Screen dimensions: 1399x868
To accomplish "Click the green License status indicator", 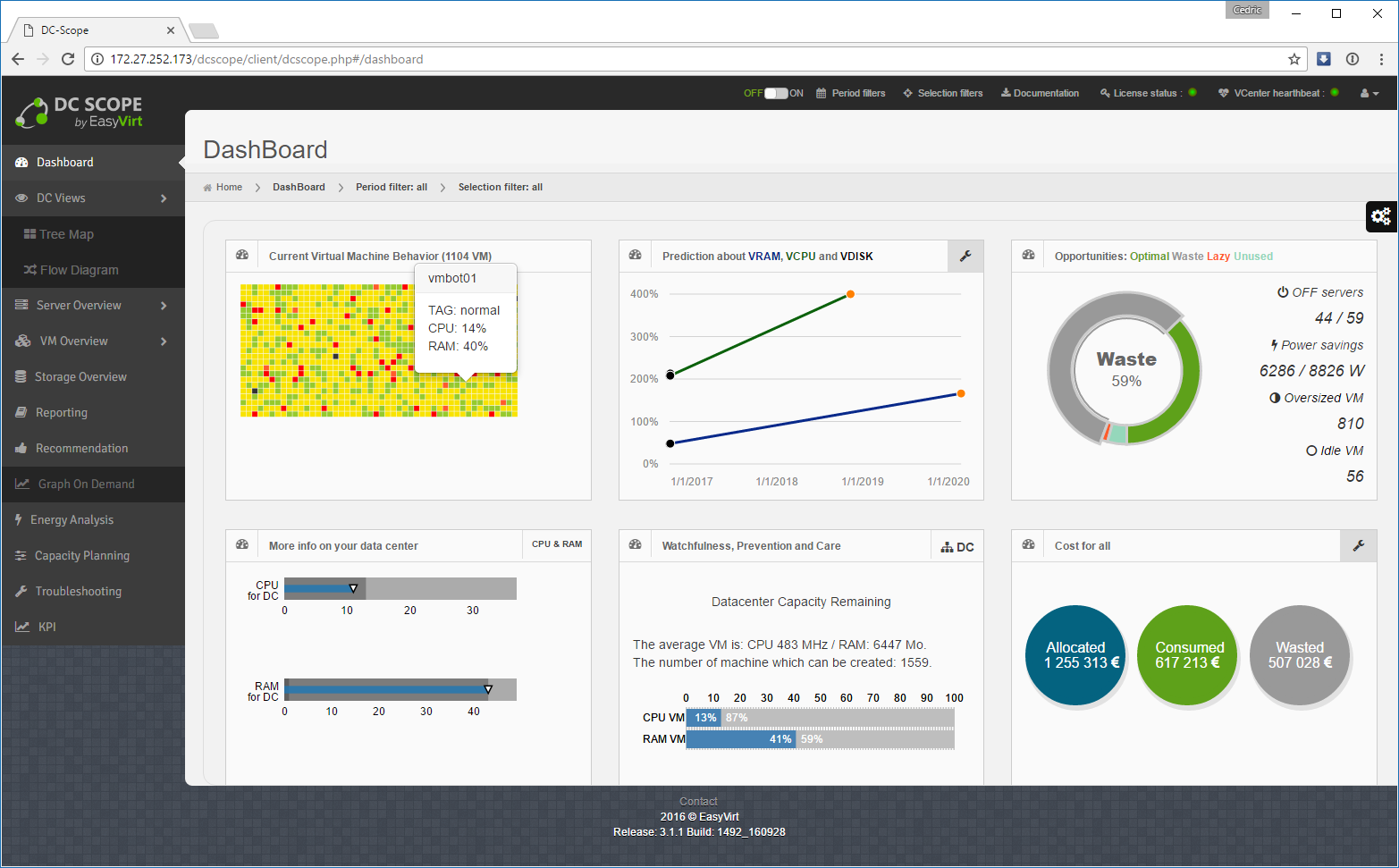I will (x=1193, y=93).
